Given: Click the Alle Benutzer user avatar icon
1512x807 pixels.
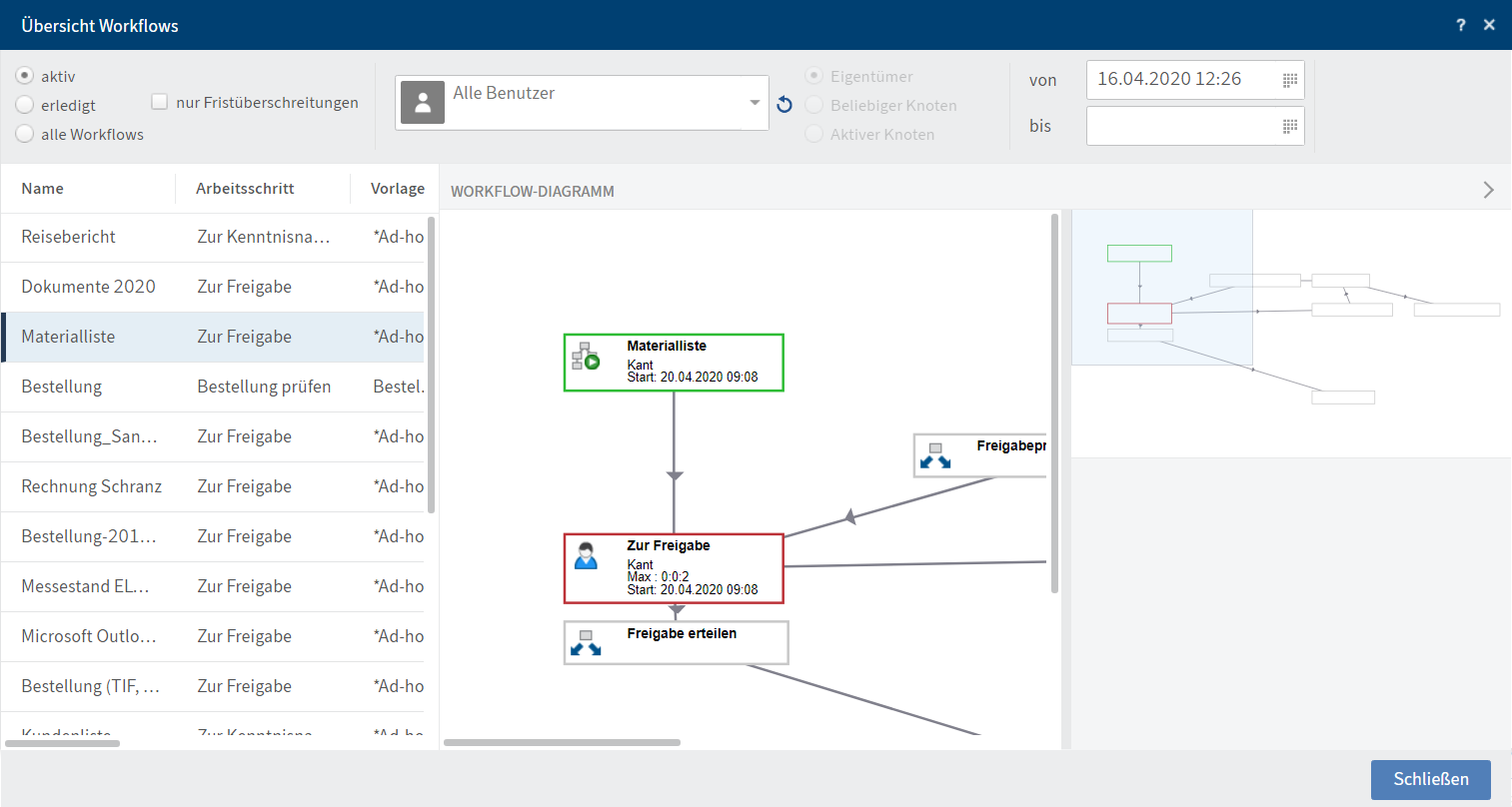Looking at the screenshot, I should tap(423, 103).
